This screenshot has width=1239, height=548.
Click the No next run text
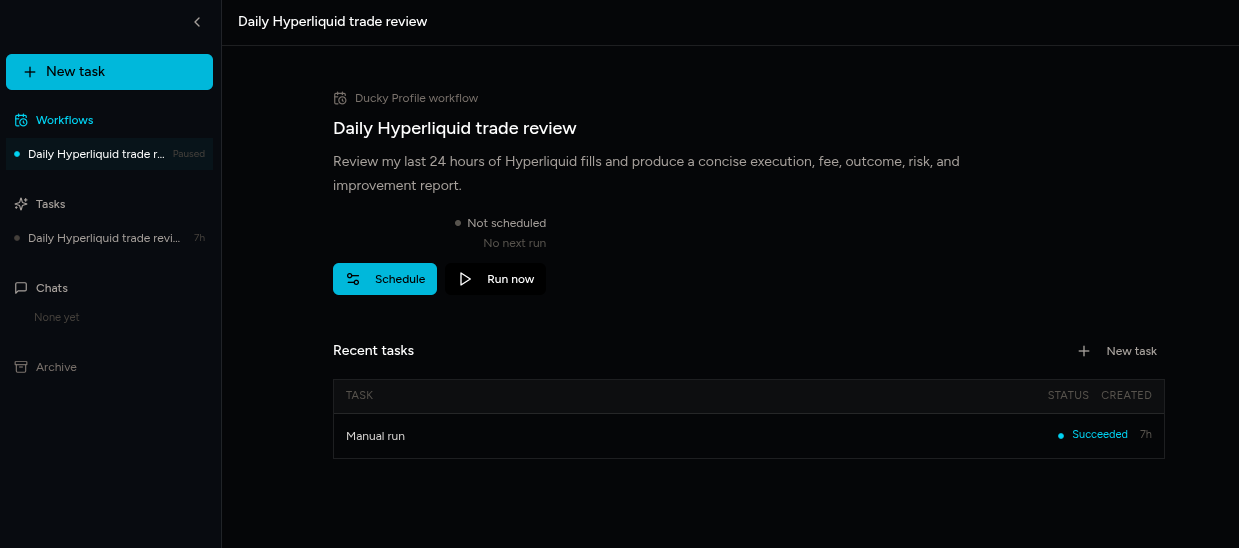(x=514, y=243)
